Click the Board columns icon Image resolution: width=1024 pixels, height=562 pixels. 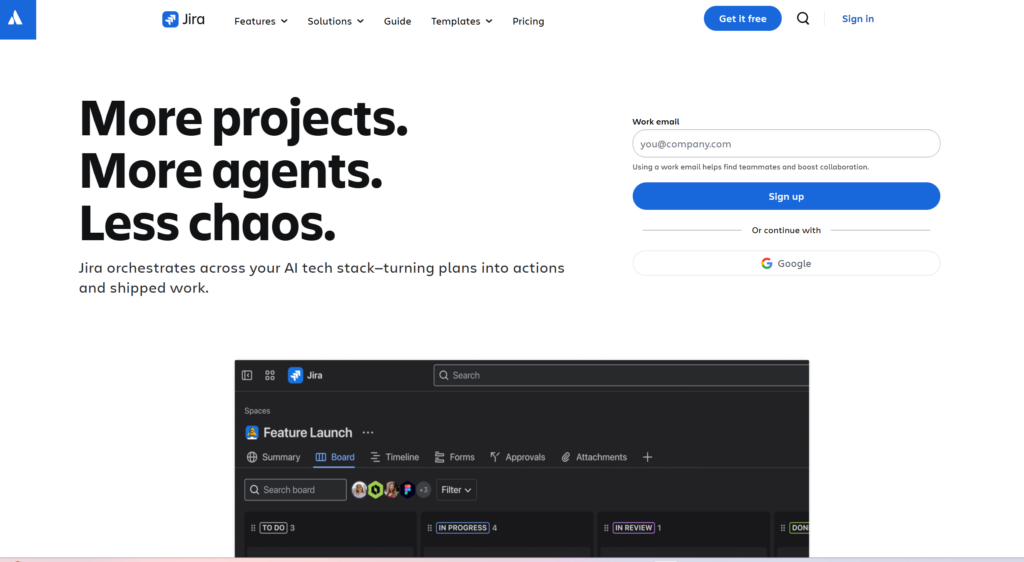click(x=321, y=458)
